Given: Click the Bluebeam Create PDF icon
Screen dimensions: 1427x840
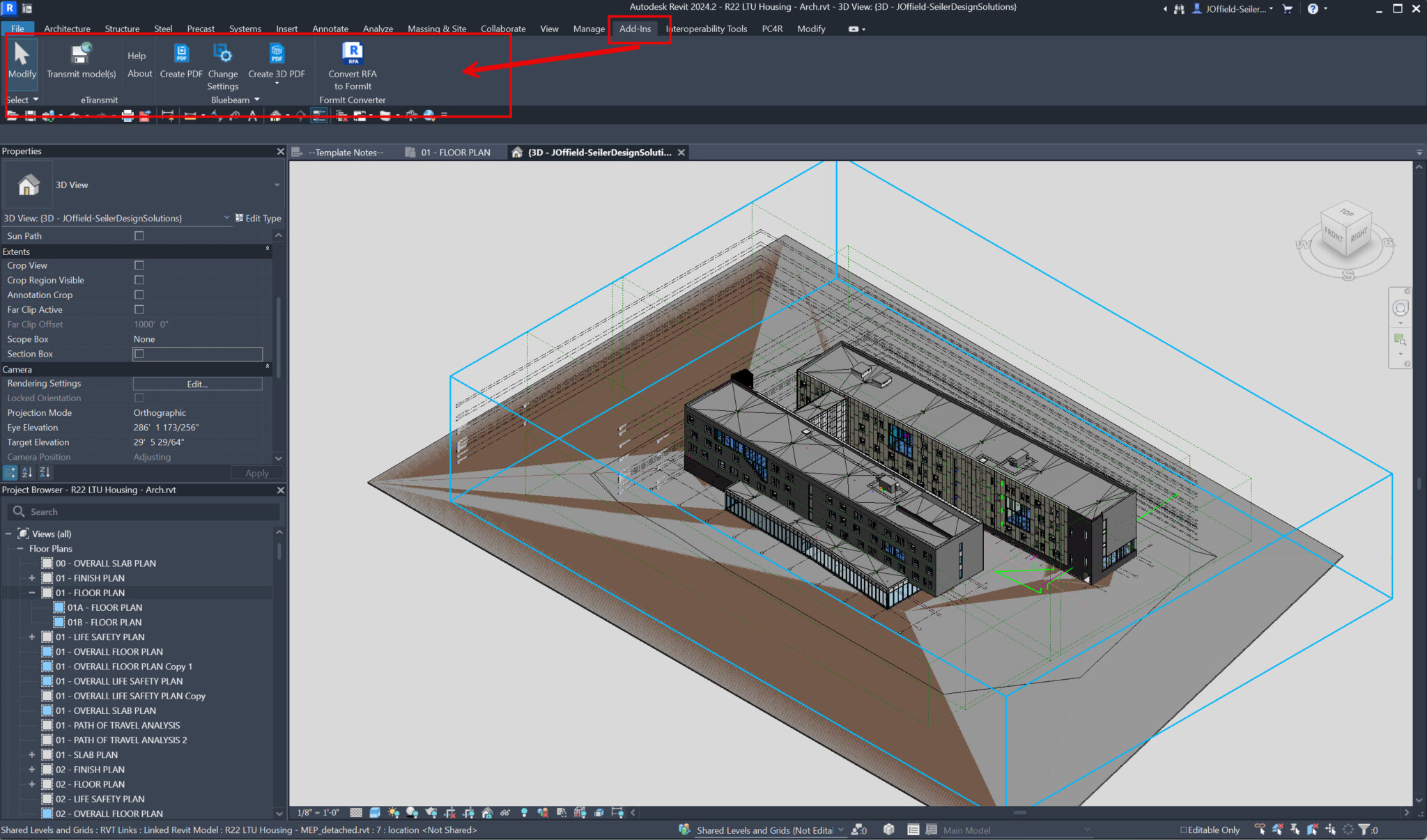Looking at the screenshot, I should click(181, 54).
